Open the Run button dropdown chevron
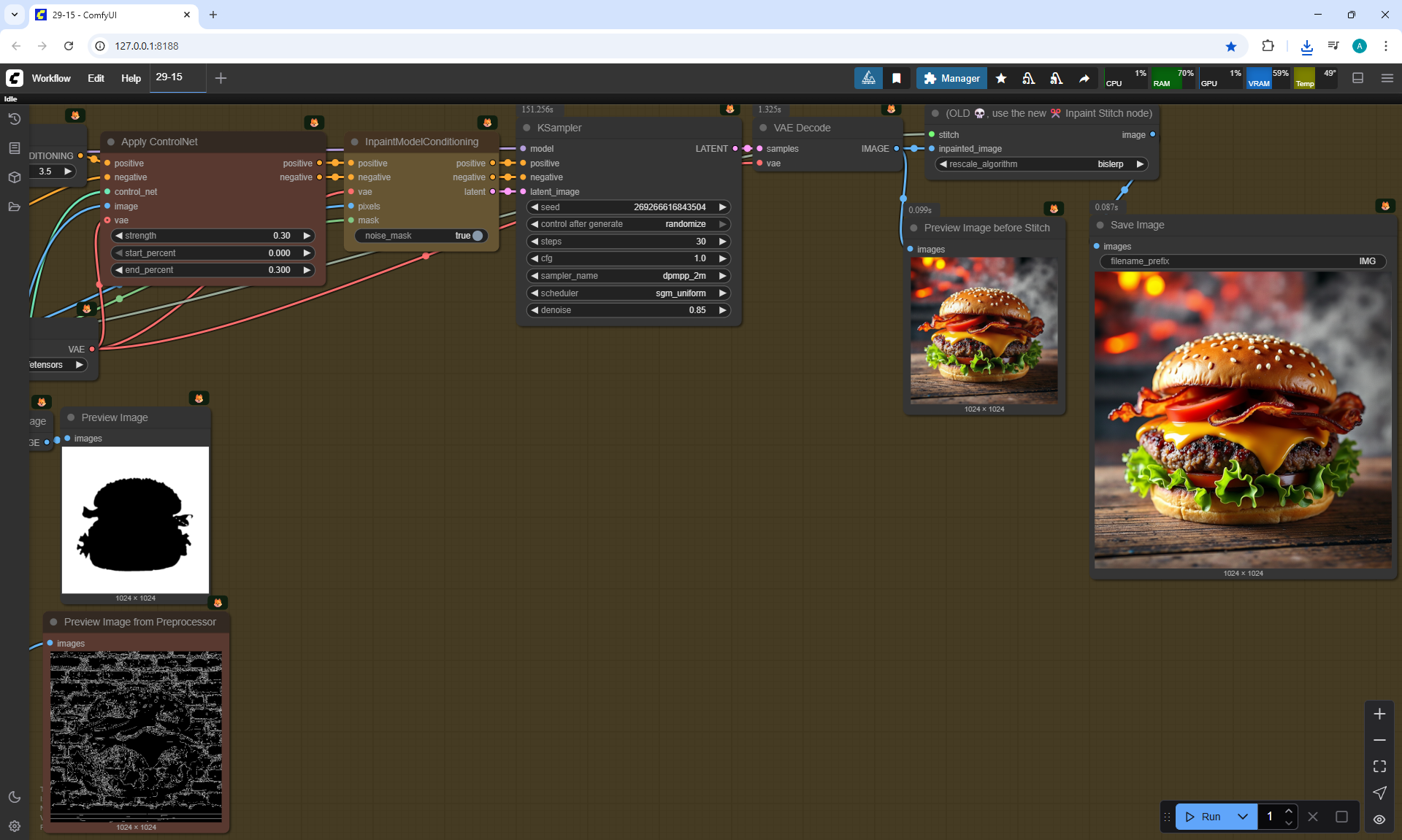Viewport: 1402px width, 840px height. click(1243, 817)
